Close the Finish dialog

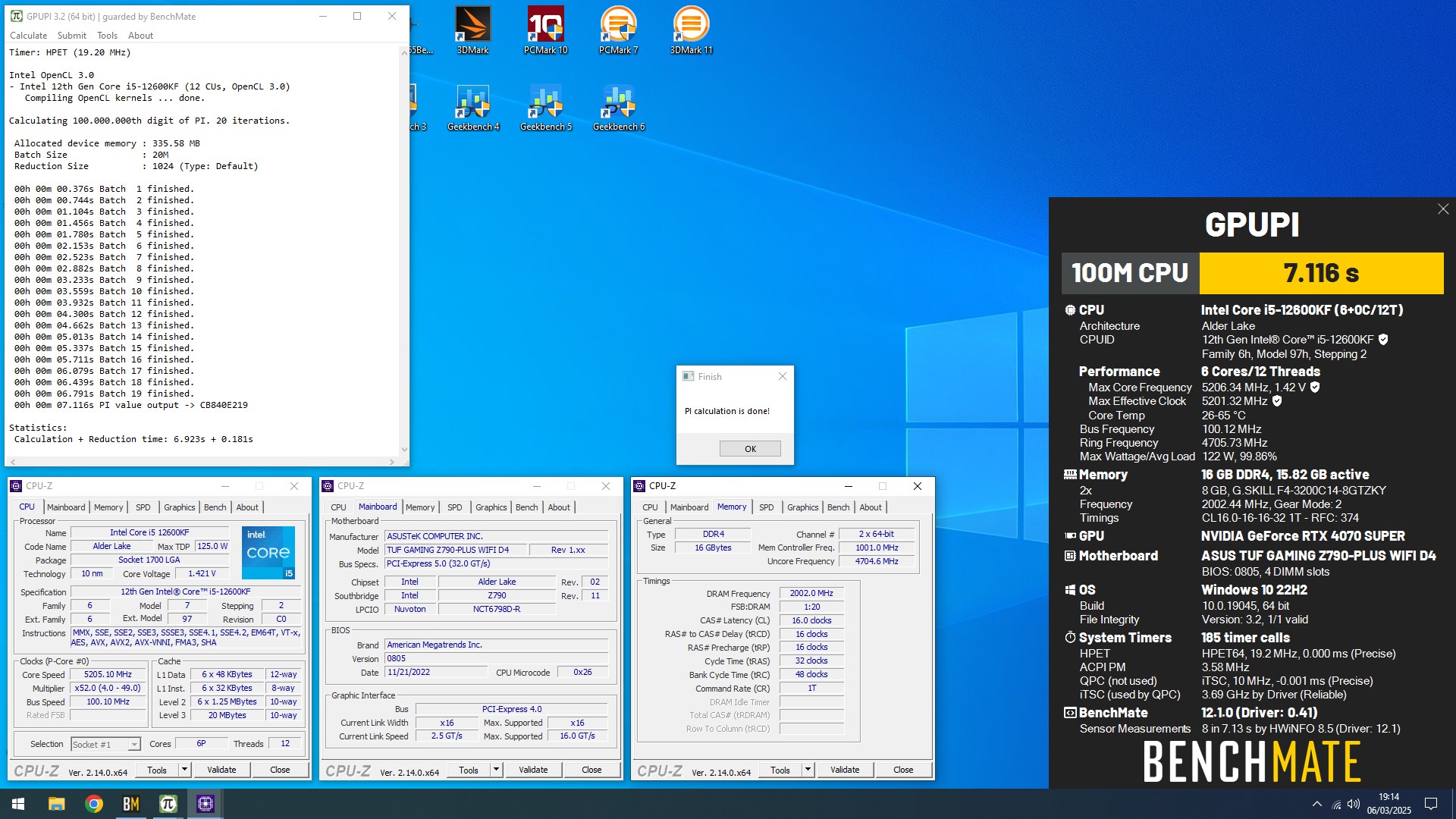coord(783,376)
